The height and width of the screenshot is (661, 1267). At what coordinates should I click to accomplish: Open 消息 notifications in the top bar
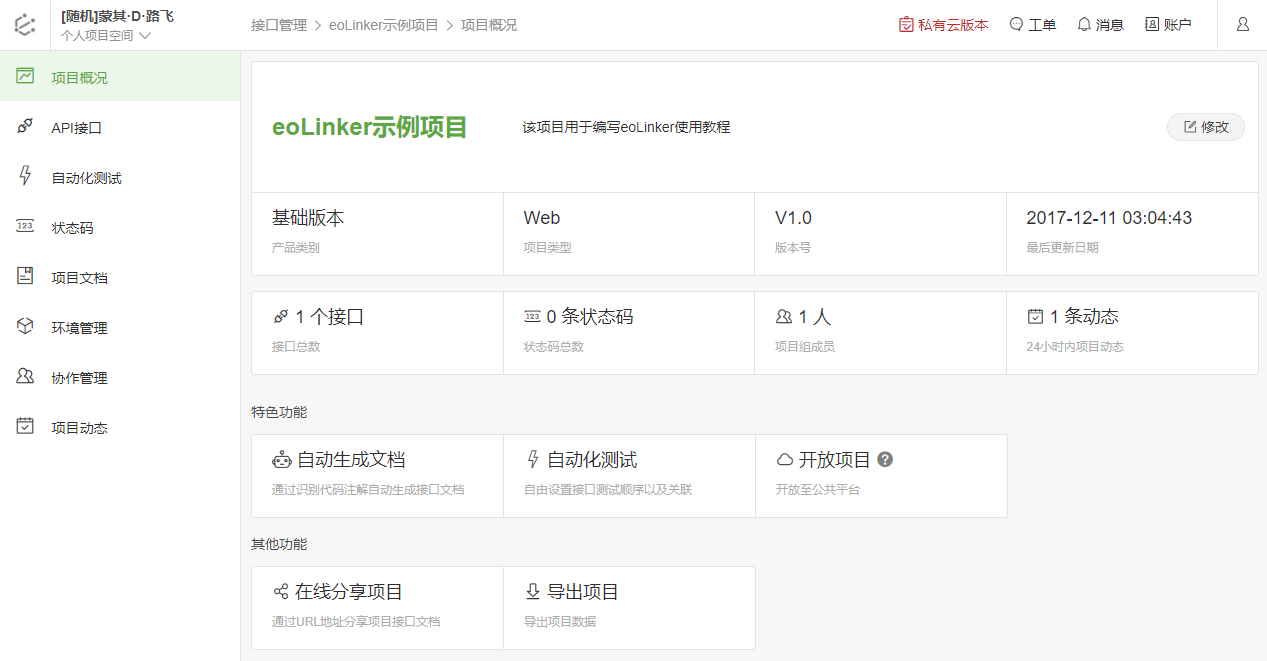pos(1100,25)
